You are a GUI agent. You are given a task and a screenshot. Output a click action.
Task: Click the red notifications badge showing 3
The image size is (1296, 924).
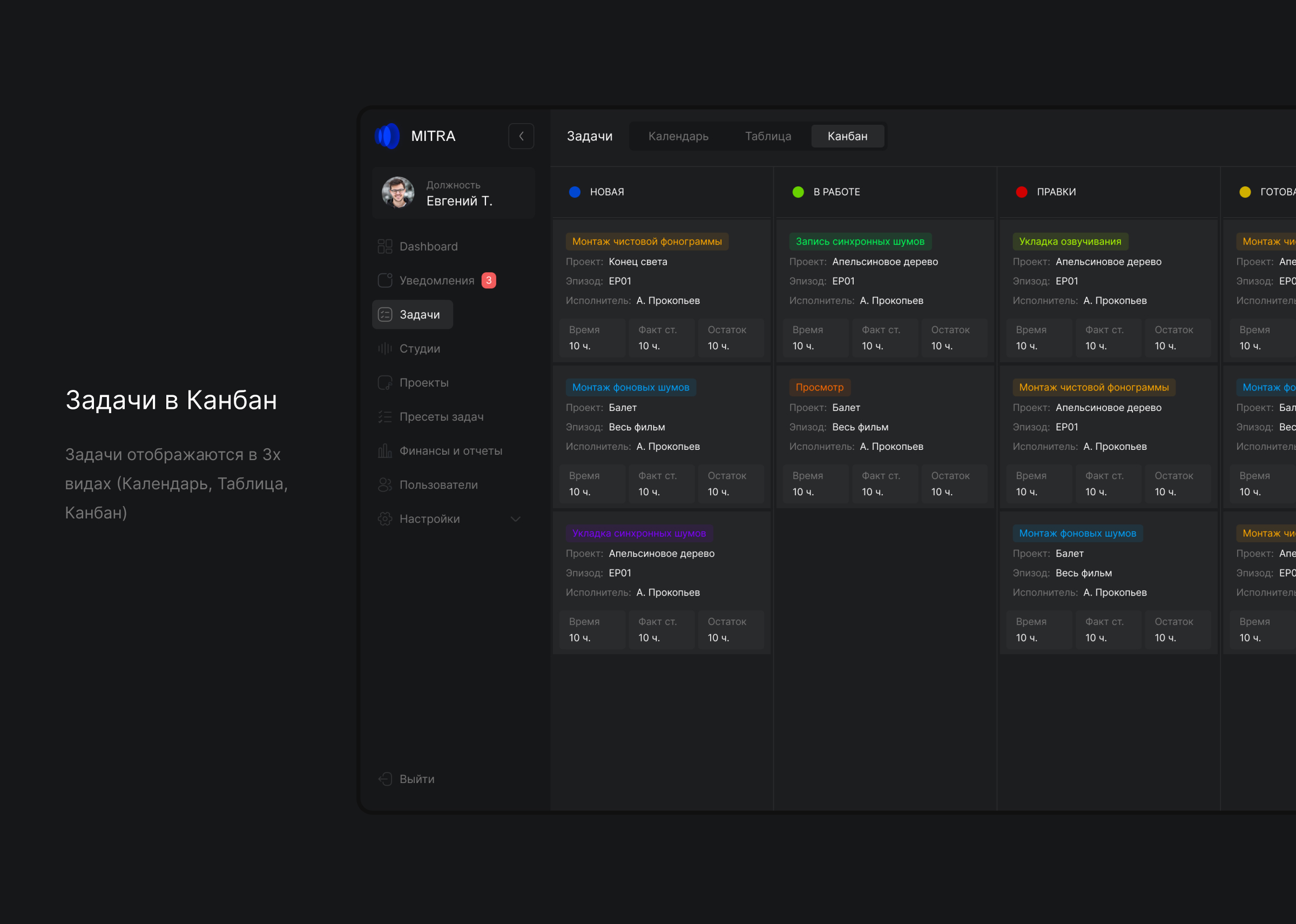(489, 280)
